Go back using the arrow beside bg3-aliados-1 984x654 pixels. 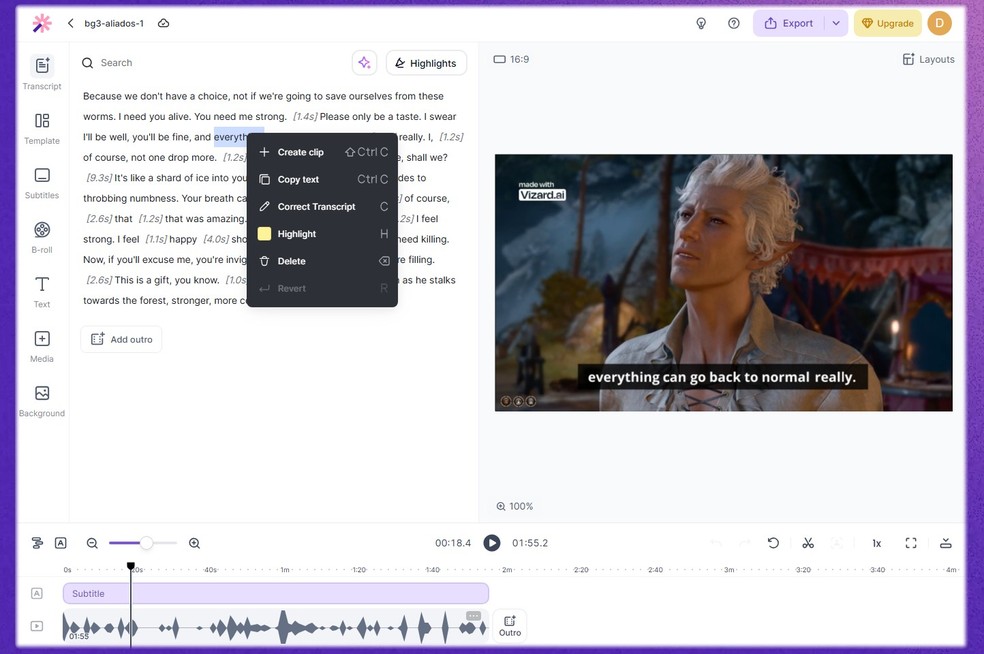[70, 23]
